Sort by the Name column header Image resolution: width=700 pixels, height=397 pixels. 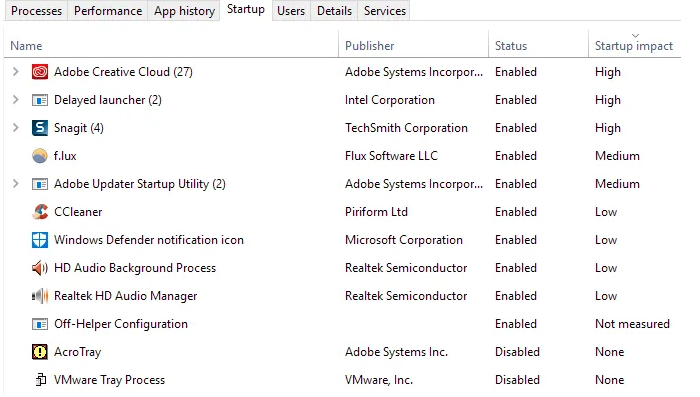click(x=171, y=46)
